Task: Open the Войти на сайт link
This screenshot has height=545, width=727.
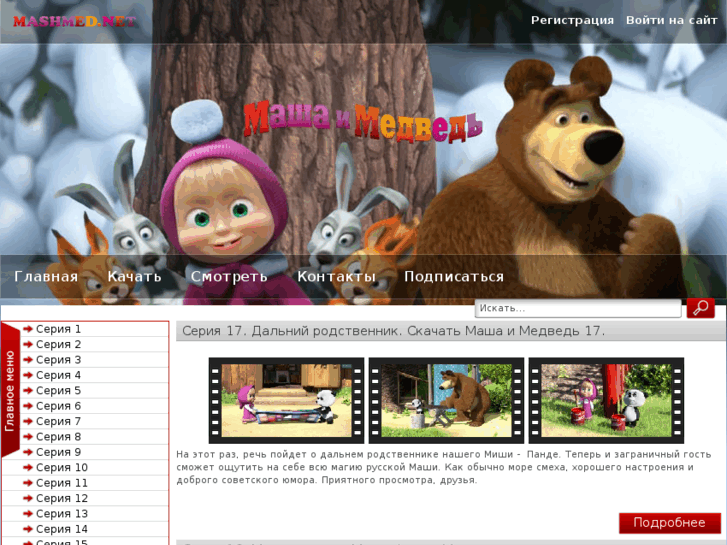Action: (671, 20)
